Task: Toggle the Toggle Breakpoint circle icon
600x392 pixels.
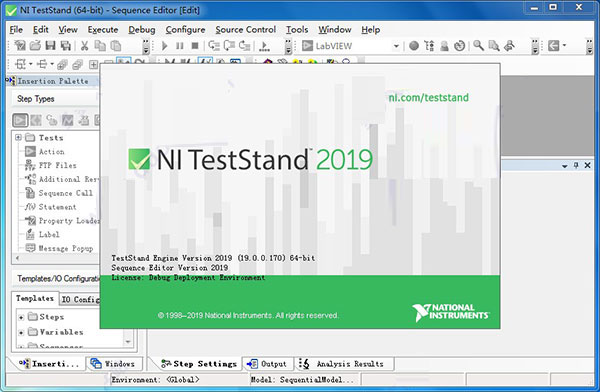Action: [414, 46]
